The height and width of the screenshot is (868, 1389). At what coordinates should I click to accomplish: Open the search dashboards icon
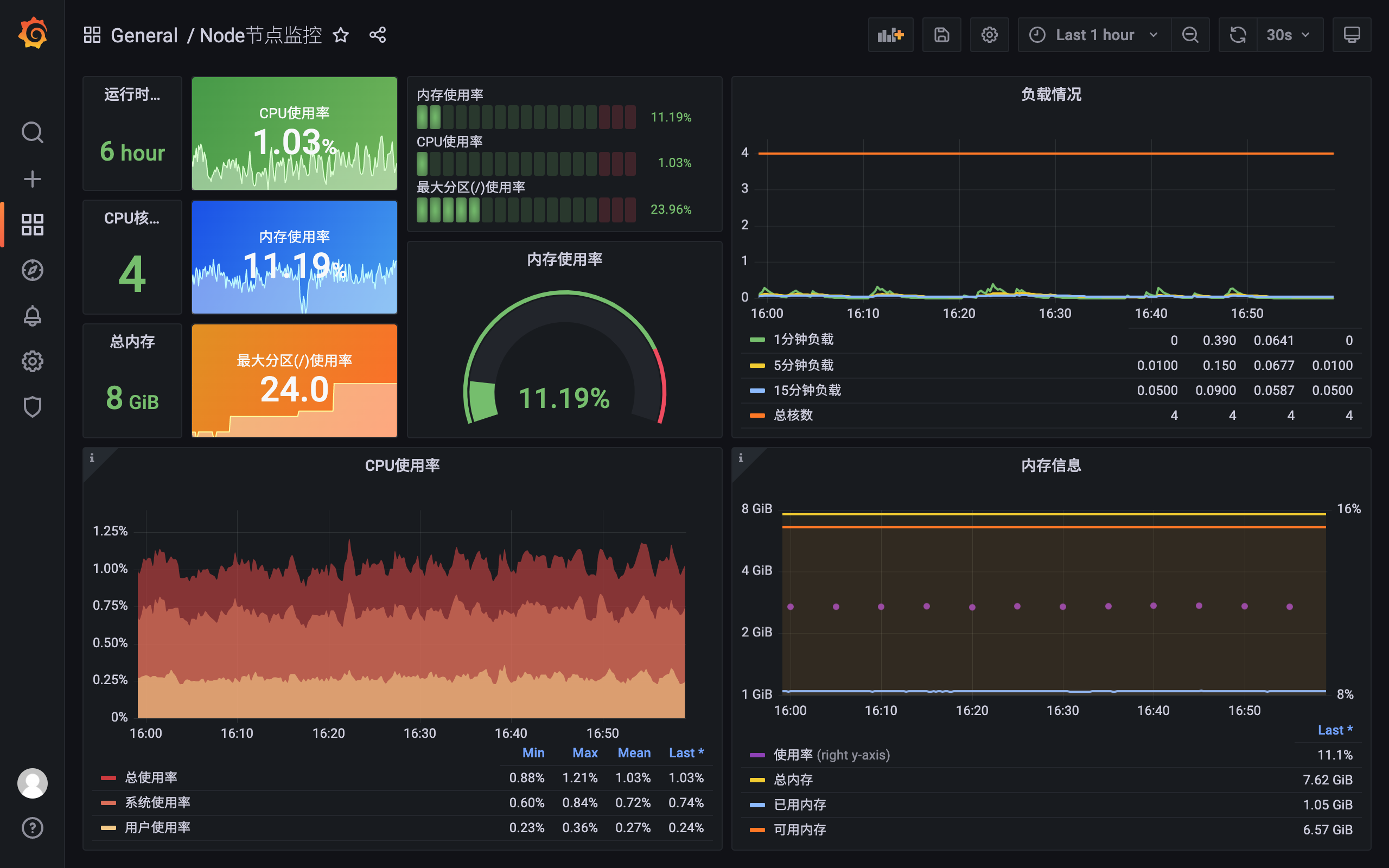(33, 132)
